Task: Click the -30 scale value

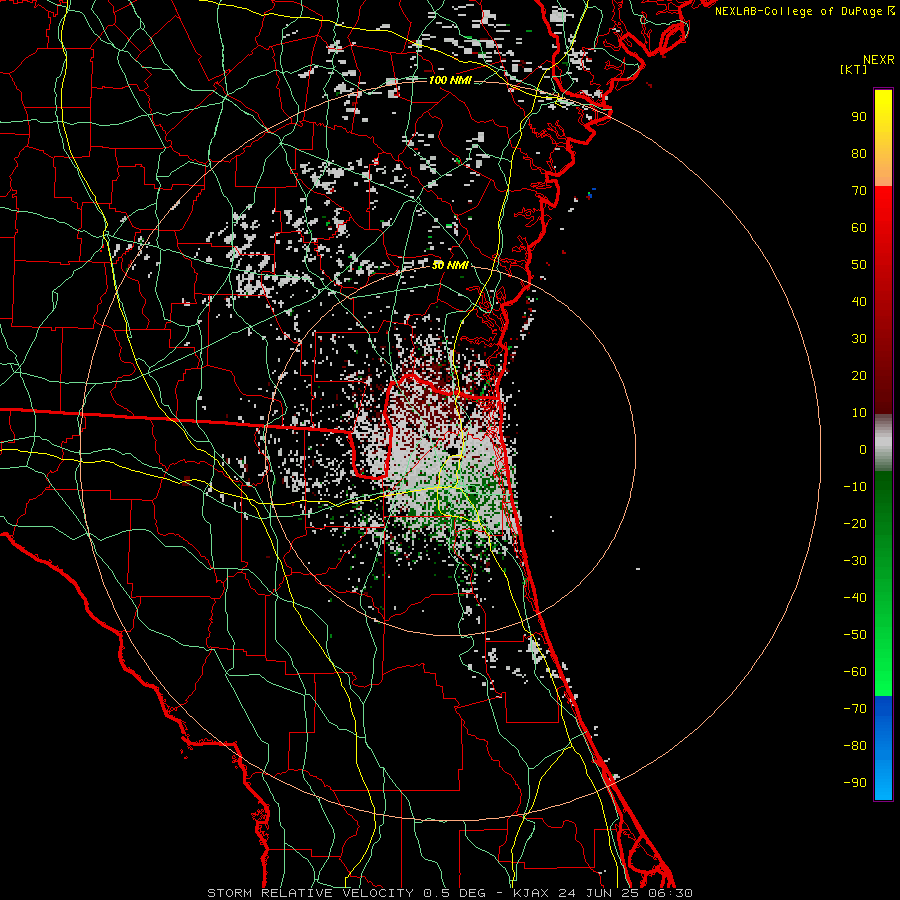Action: pyautogui.click(x=855, y=561)
